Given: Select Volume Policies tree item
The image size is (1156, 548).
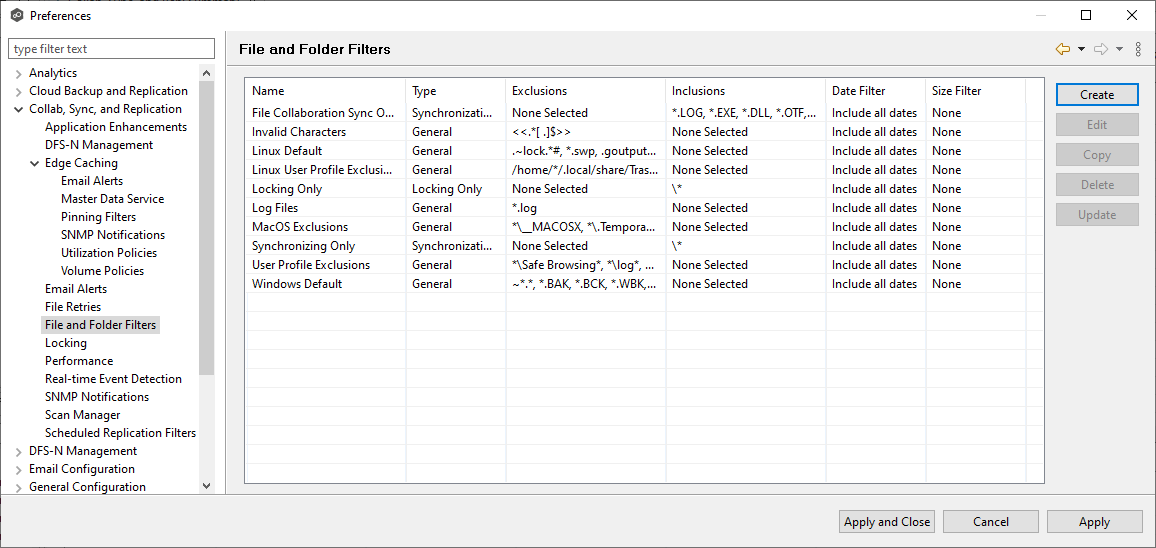Looking at the screenshot, I should 102,271.
